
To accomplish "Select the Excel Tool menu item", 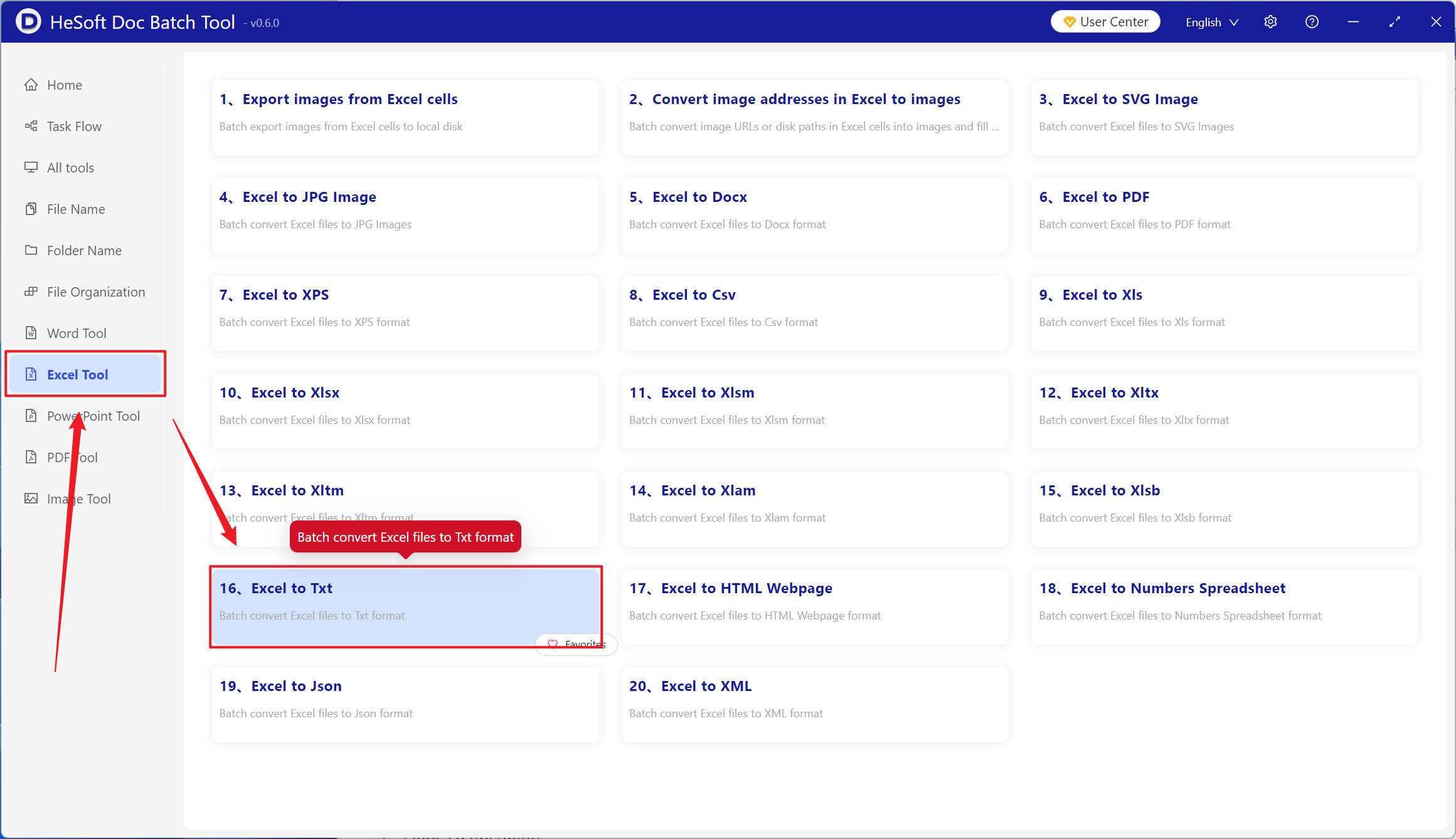I will point(85,374).
